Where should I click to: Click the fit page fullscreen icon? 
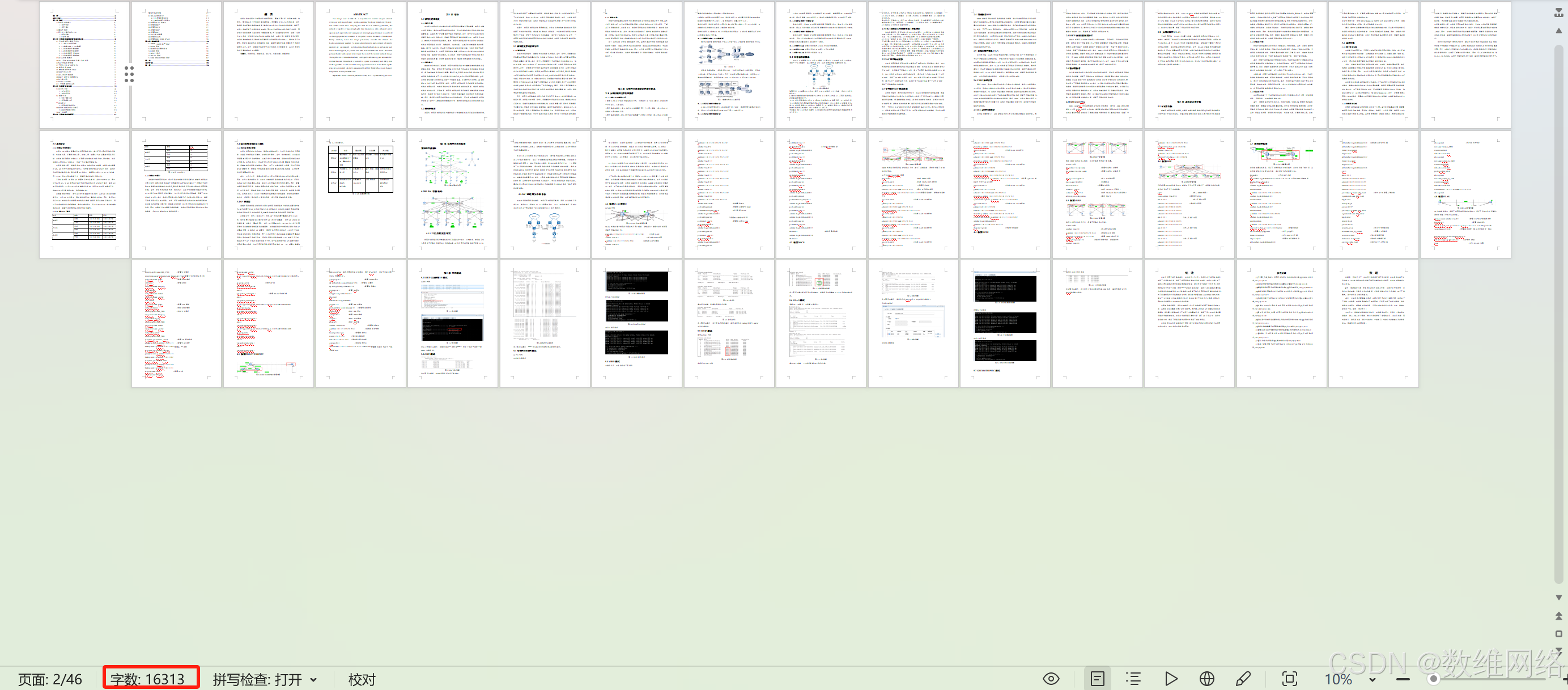click(1290, 679)
